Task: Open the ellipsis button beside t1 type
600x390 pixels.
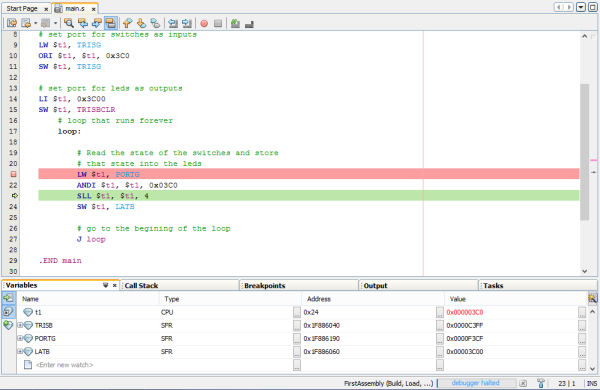Action: point(297,312)
